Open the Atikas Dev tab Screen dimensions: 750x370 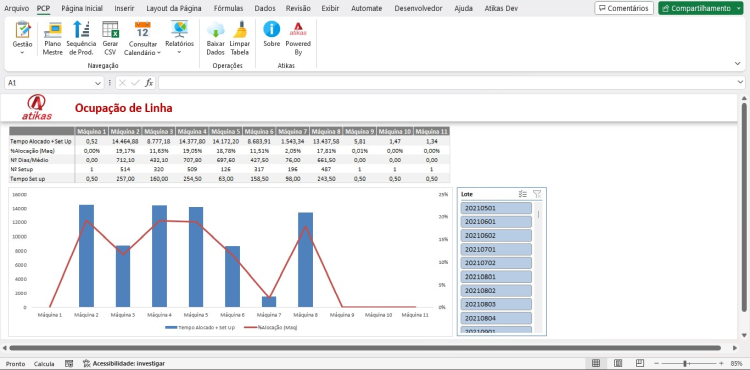501,8
